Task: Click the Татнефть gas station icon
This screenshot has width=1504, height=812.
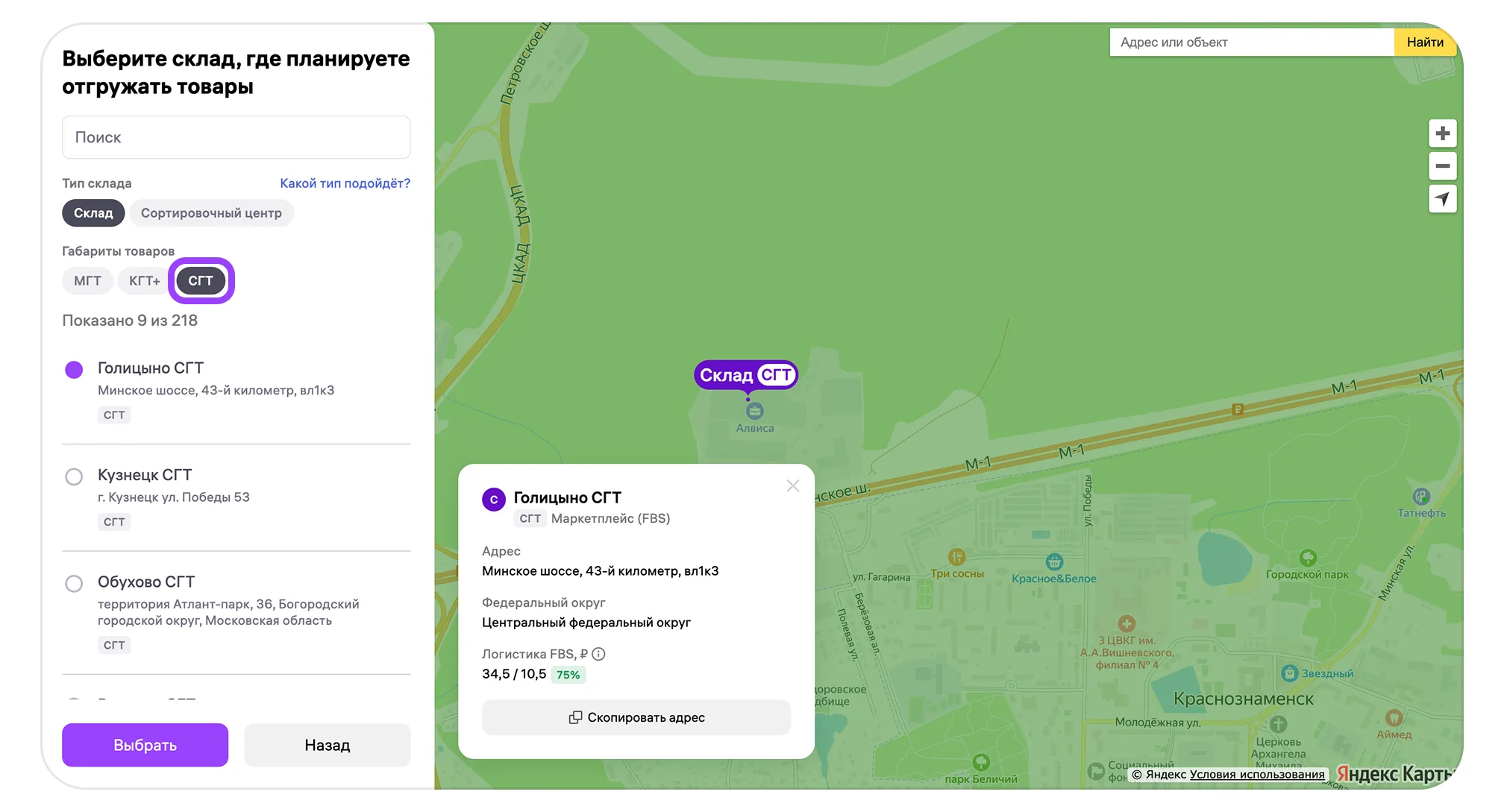Action: (x=1420, y=497)
